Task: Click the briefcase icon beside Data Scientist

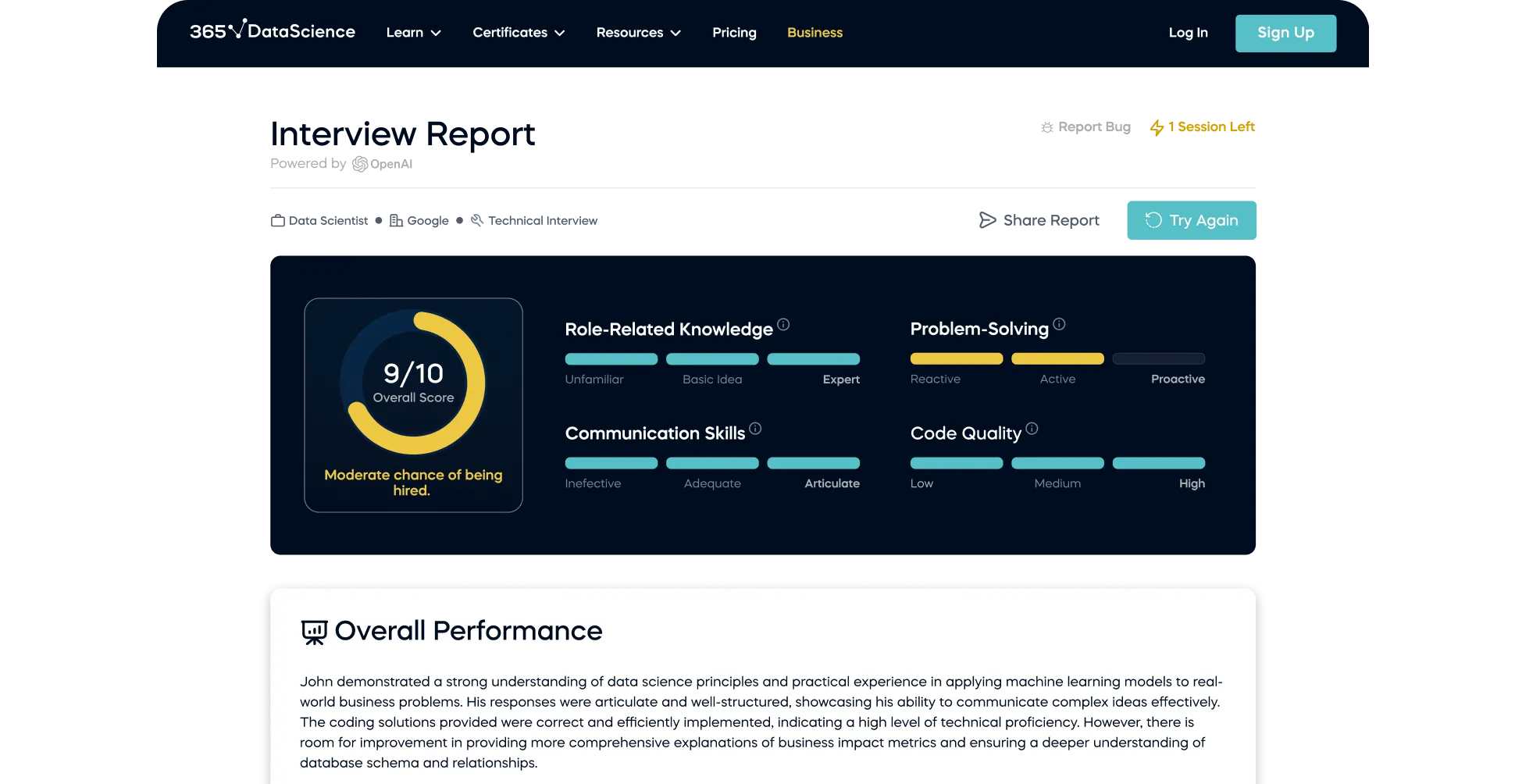Action: click(x=277, y=220)
